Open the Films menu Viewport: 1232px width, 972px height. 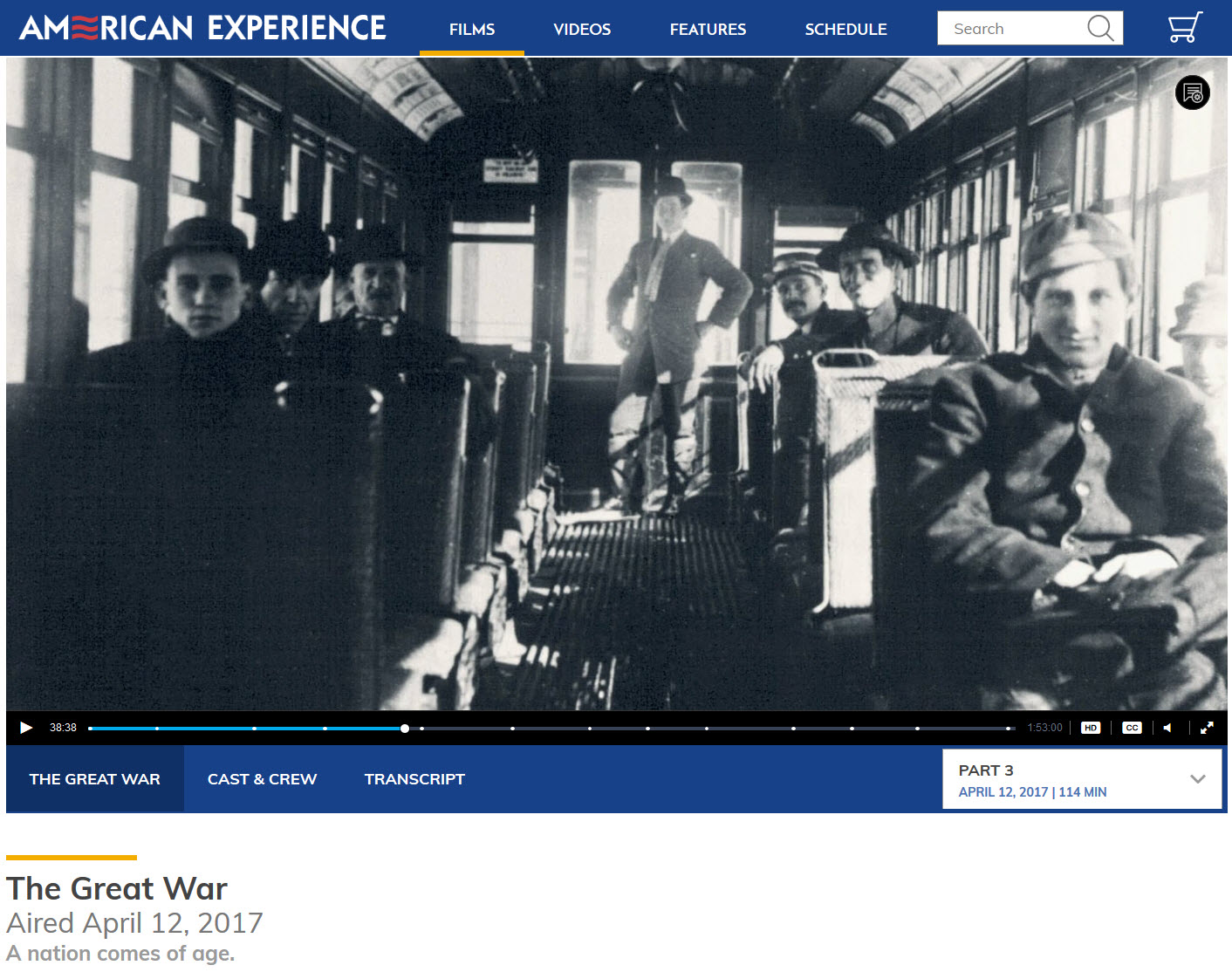click(471, 29)
